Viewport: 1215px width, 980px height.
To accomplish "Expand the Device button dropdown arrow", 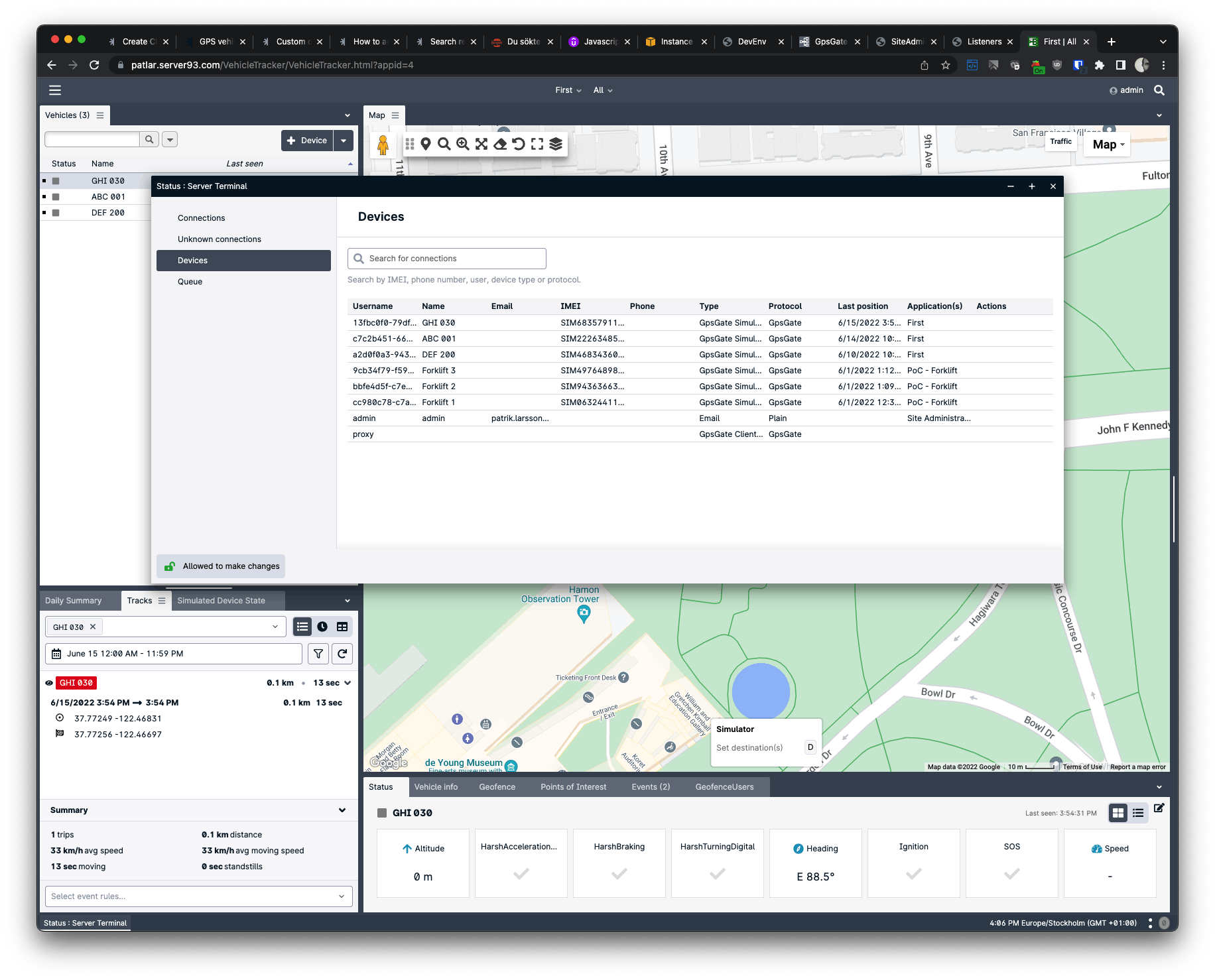I will pyautogui.click(x=344, y=141).
